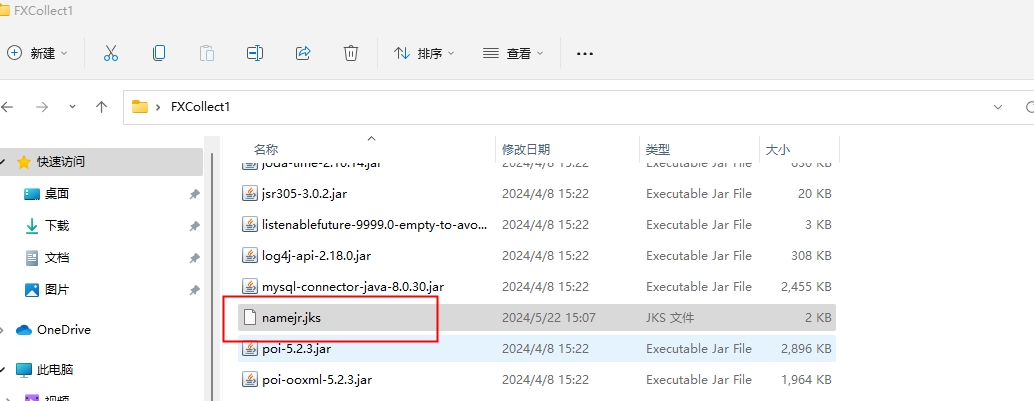Click the jar icon of listenablefuture file
This screenshot has height=401, width=1034.
tap(249, 224)
